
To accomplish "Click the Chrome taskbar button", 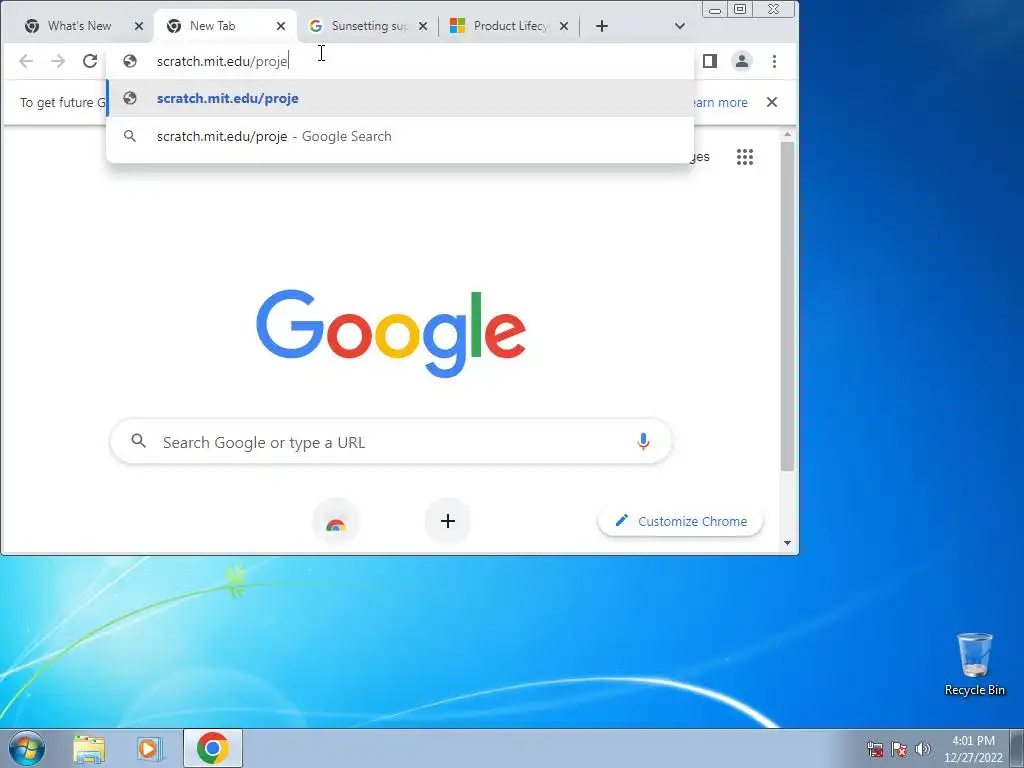I will coord(213,748).
